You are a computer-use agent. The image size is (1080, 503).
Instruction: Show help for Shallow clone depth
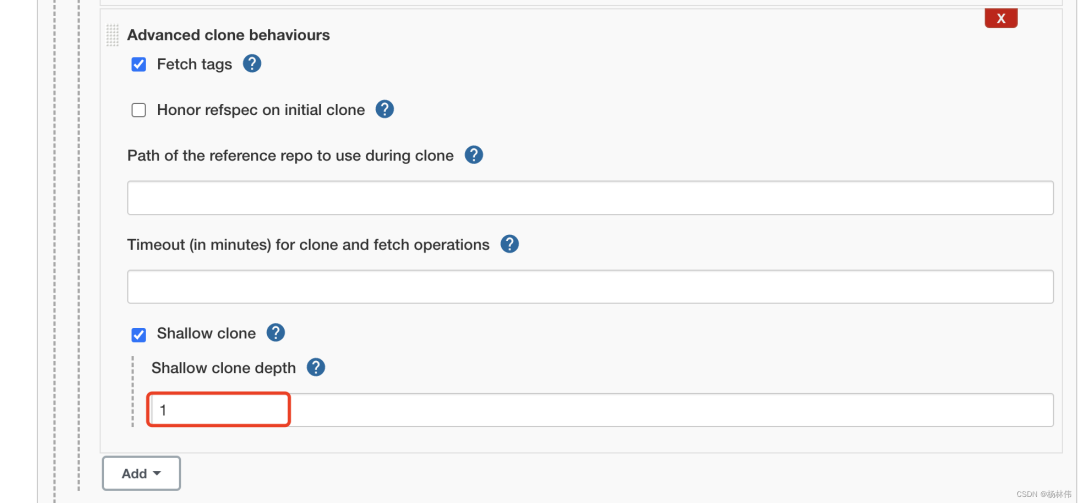(316, 367)
